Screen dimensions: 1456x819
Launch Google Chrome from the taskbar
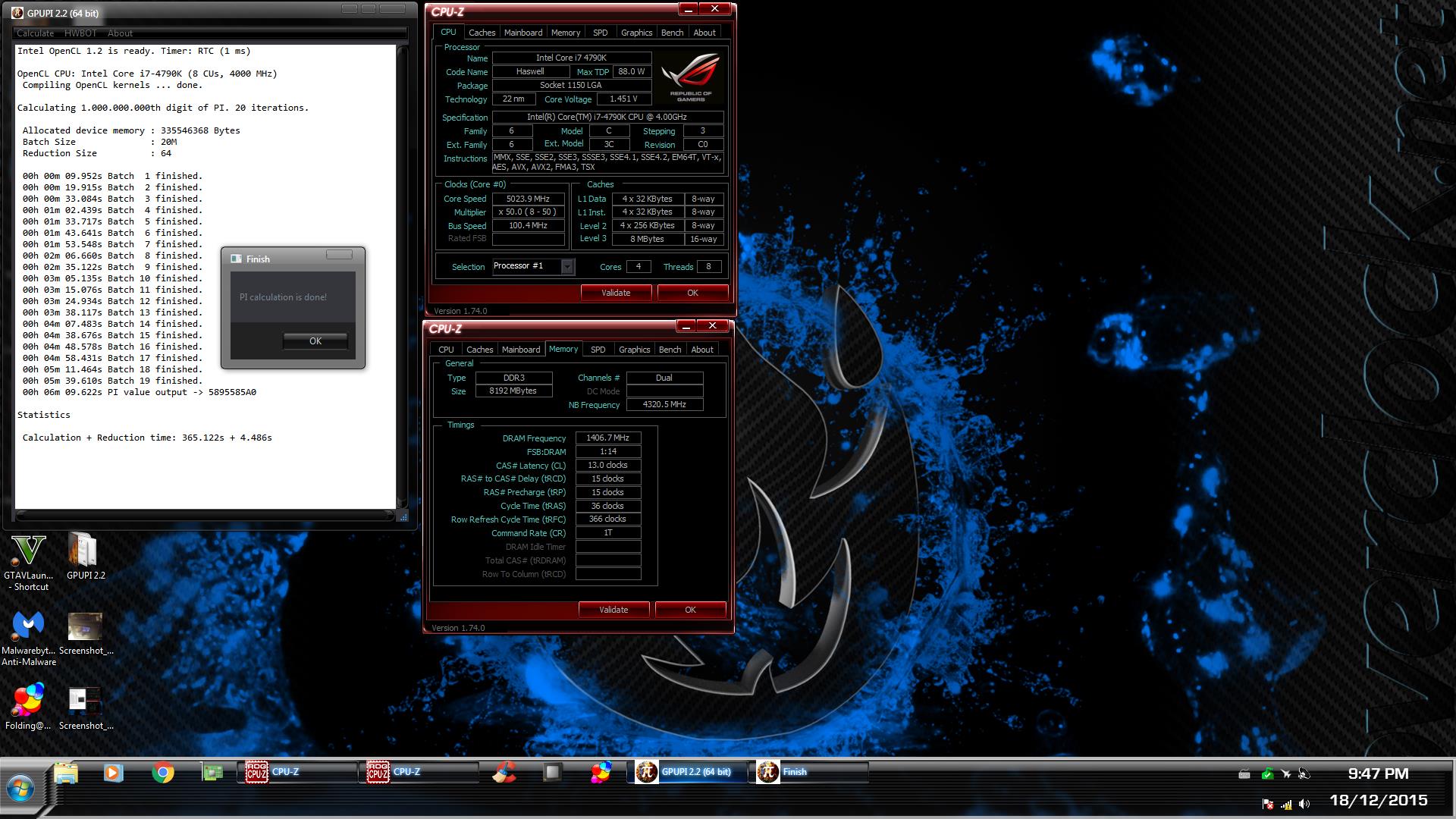(163, 773)
